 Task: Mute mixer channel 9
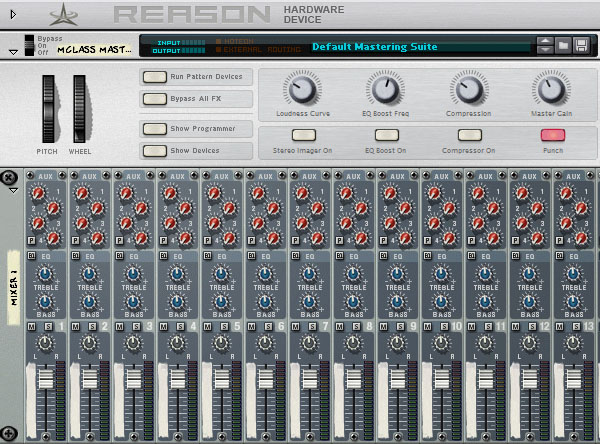(x=384, y=327)
